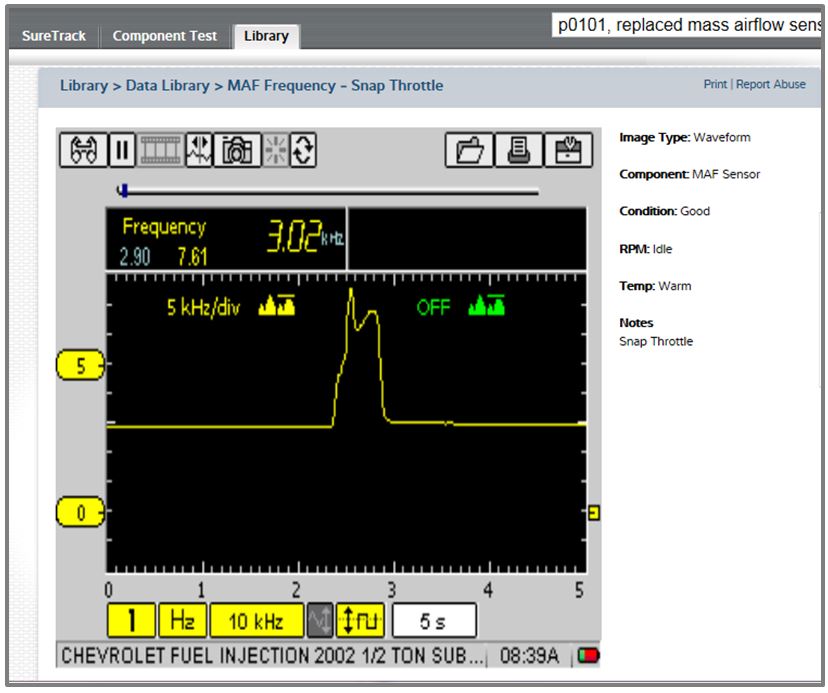Click the Print link
This screenshot has width=828, height=693.
[x=715, y=84]
